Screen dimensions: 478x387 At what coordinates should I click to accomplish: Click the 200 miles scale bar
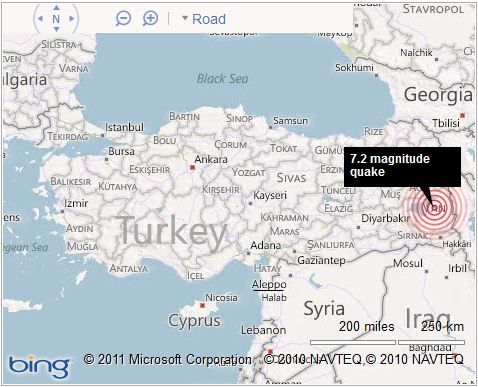point(353,342)
